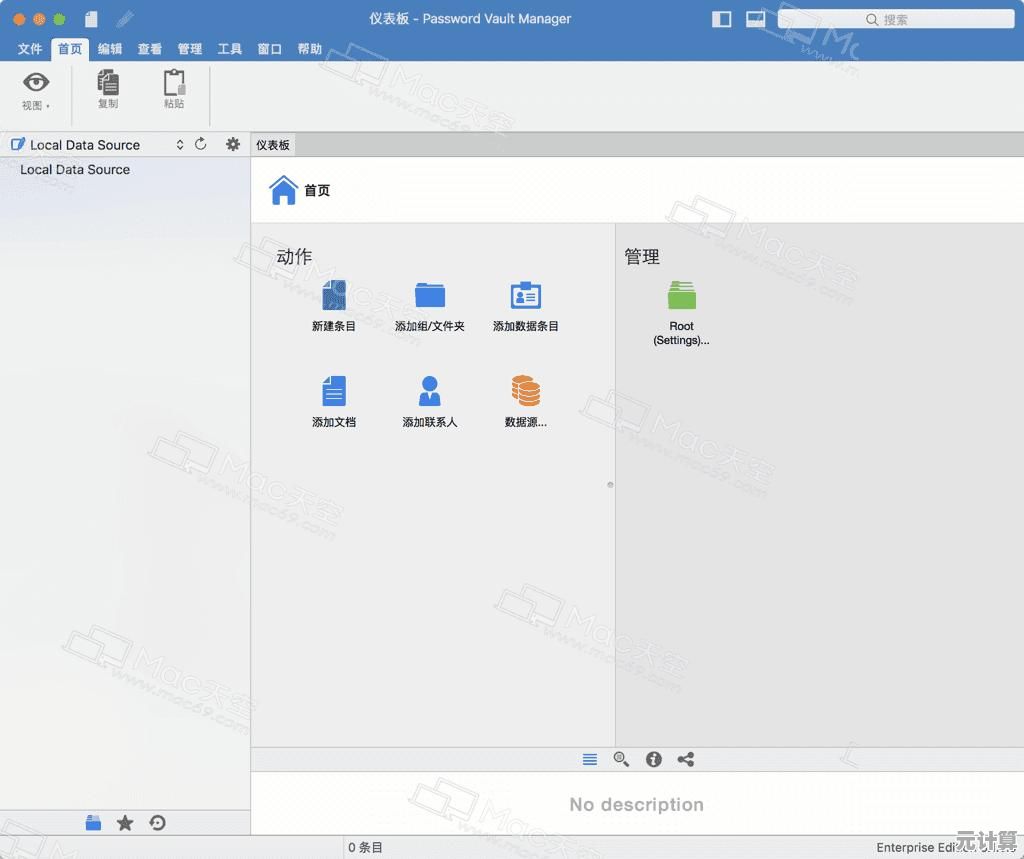Show favorites with the star icon
The width and height of the screenshot is (1024, 859).
pos(125,823)
